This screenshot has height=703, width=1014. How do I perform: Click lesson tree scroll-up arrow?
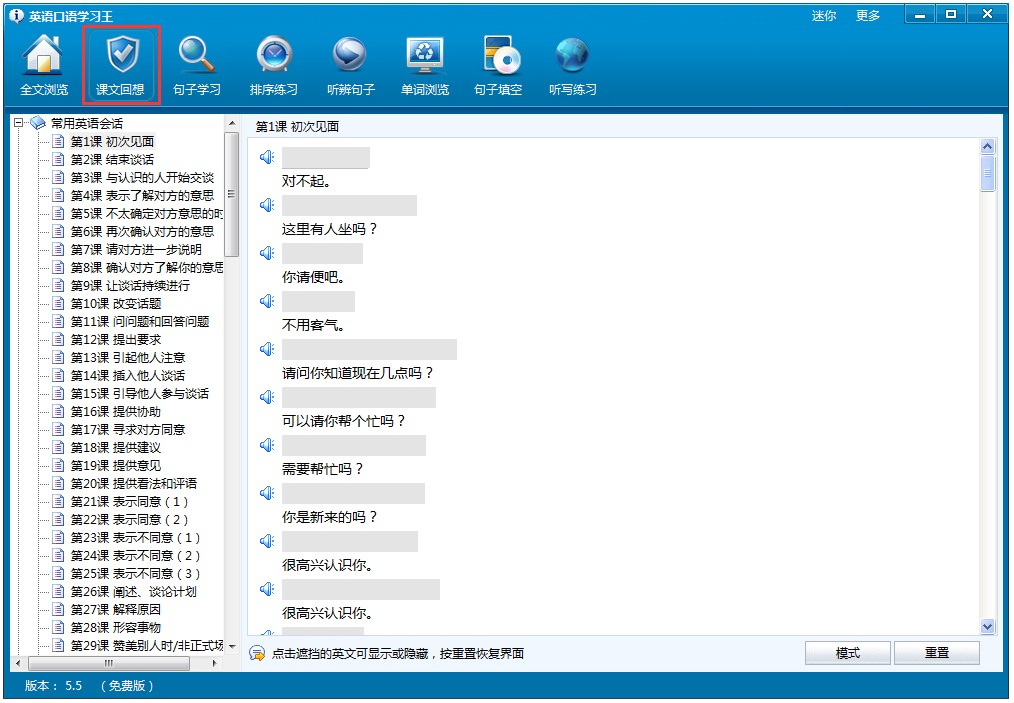click(232, 123)
